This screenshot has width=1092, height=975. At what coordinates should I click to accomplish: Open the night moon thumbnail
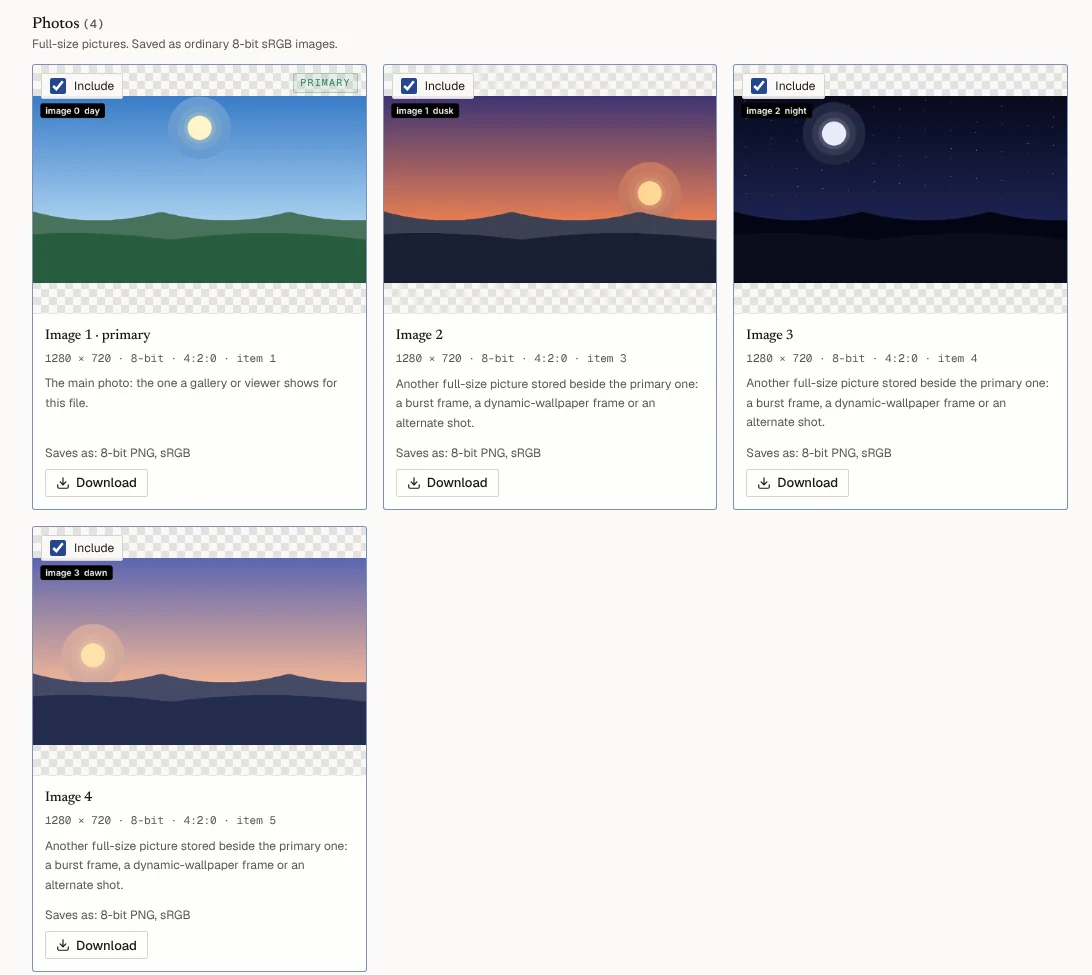900,189
